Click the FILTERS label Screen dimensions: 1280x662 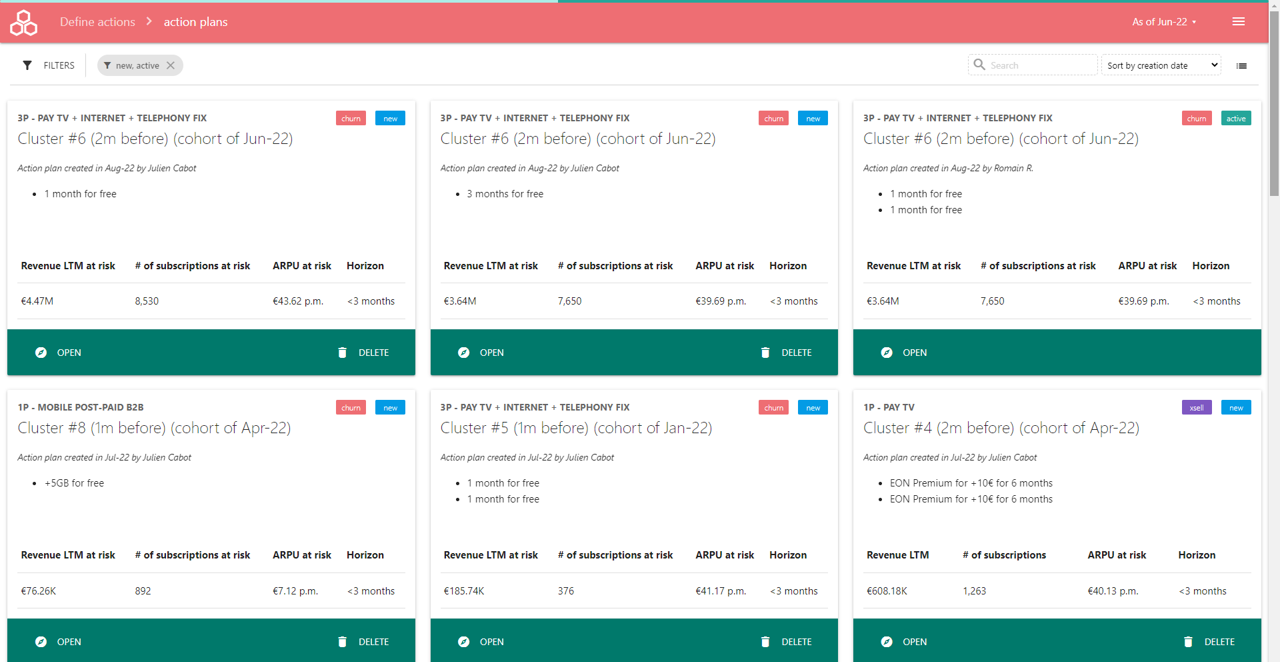(x=59, y=66)
